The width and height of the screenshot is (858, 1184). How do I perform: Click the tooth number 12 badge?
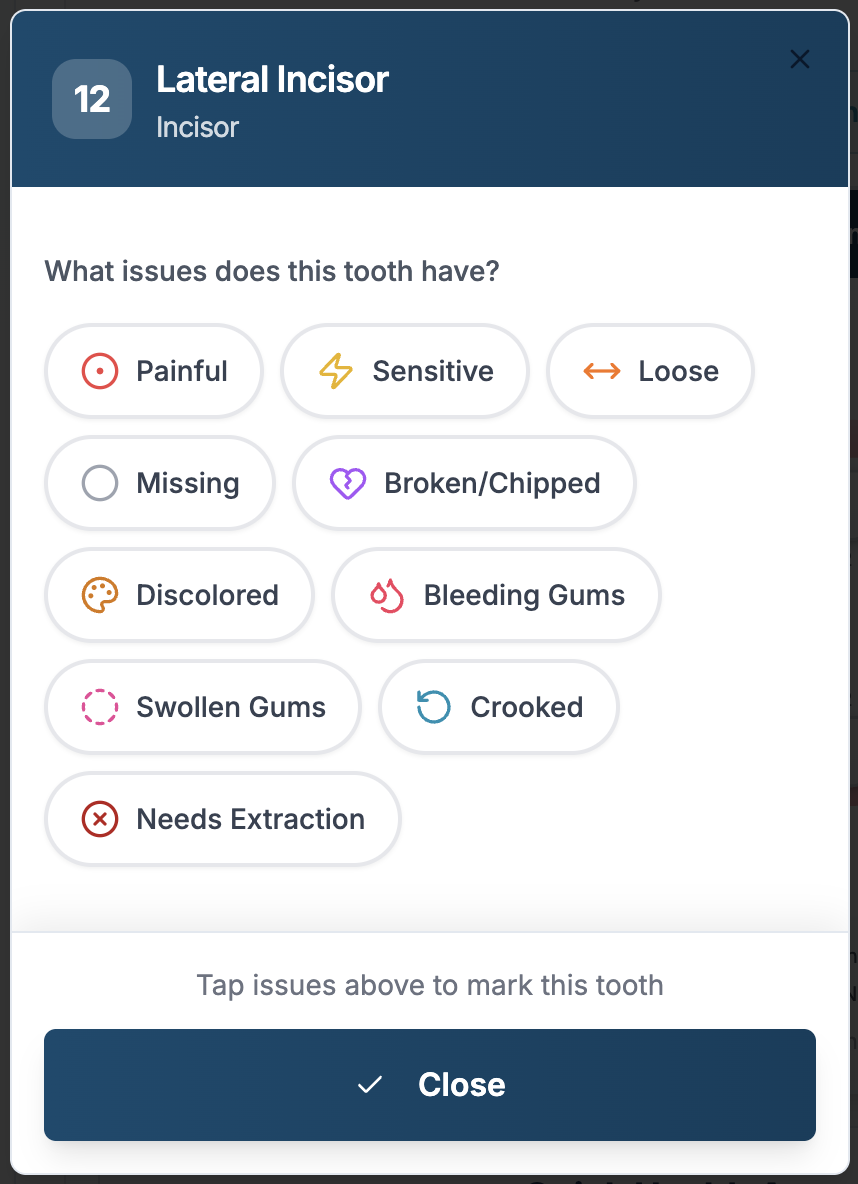click(91, 99)
